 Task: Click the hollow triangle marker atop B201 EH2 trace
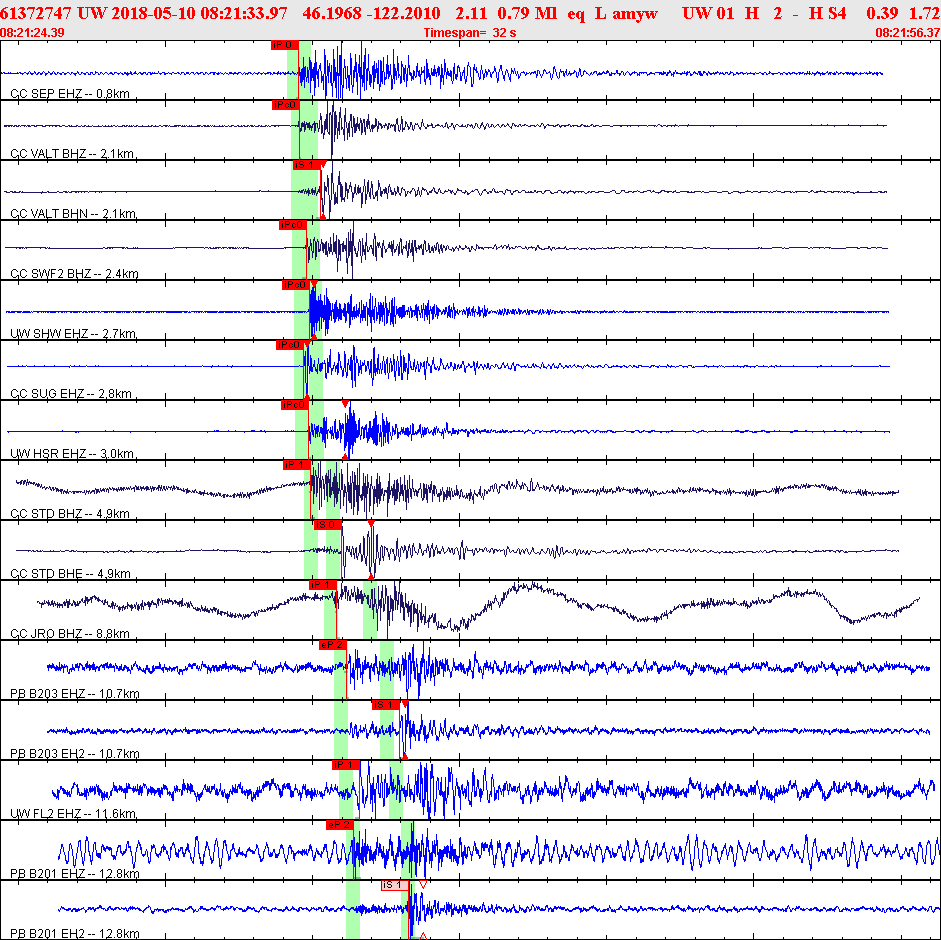[423, 884]
